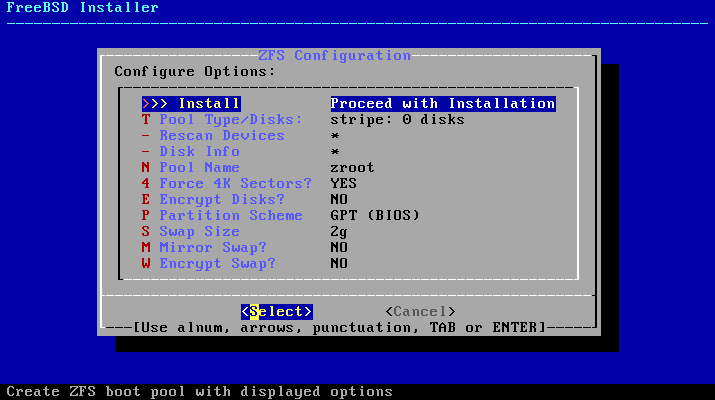
Task: Click the 'FreeBSD Installer' header text
Action: point(83,8)
